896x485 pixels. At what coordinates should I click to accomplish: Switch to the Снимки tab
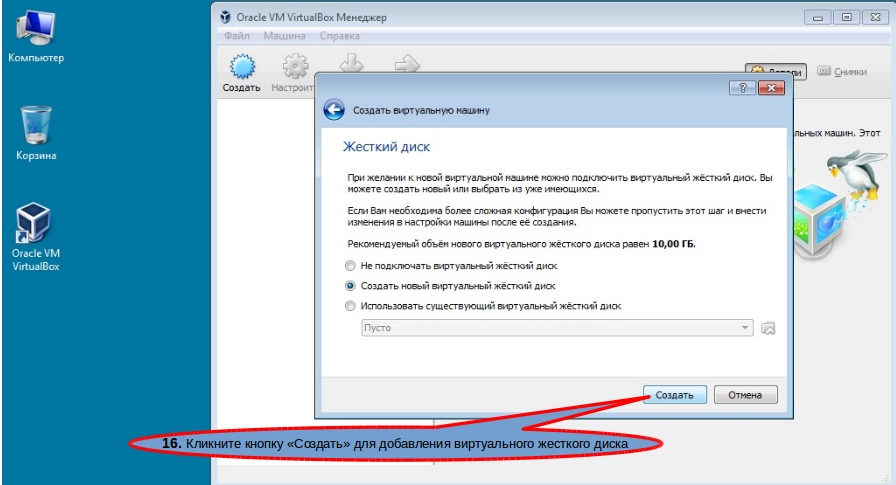(842, 71)
